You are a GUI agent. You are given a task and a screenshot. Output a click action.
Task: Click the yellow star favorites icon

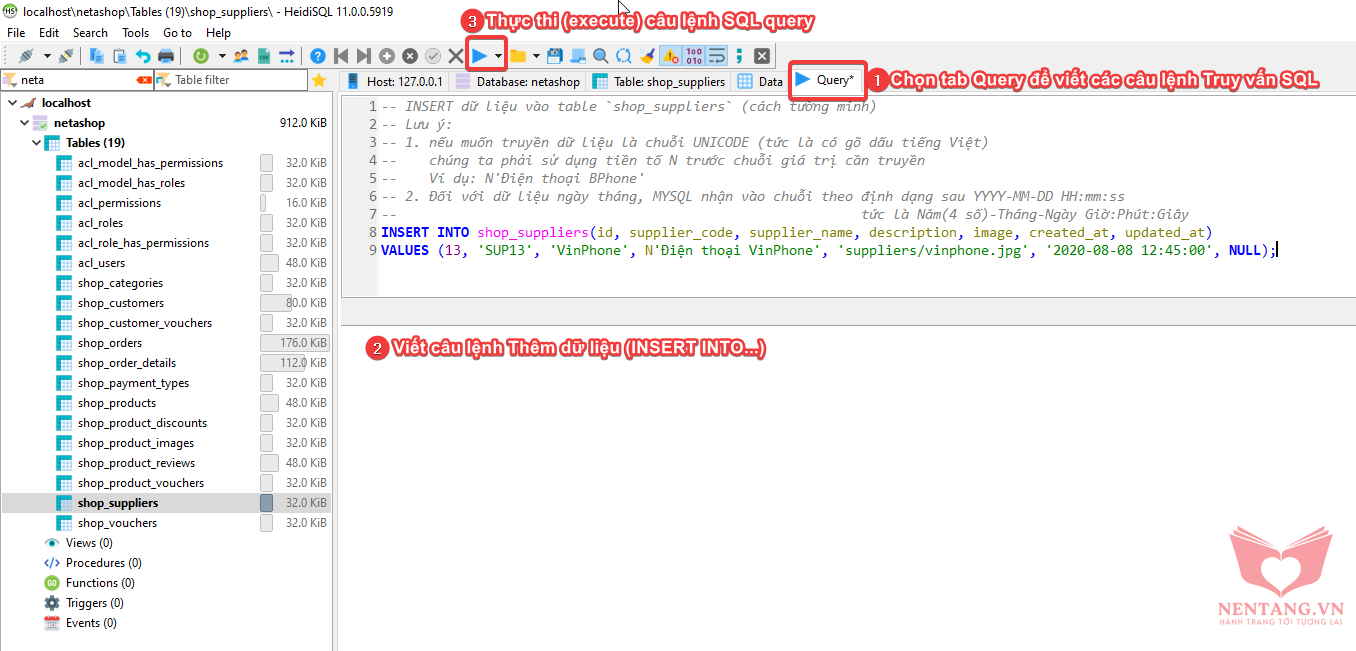[319, 80]
